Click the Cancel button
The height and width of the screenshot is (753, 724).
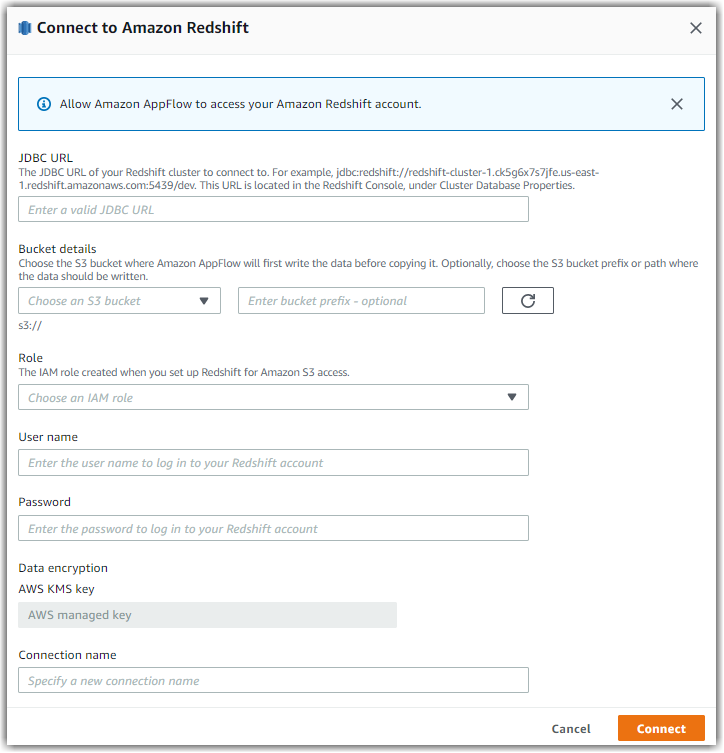(571, 729)
